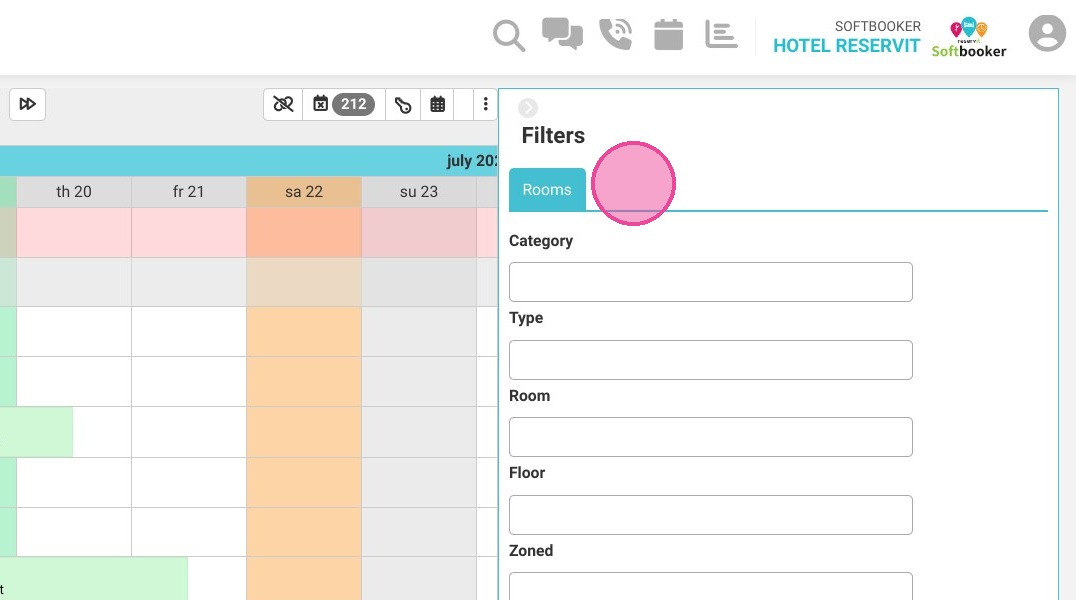Open the reports chart icon
This screenshot has height=600, width=1076.
(721, 34)
